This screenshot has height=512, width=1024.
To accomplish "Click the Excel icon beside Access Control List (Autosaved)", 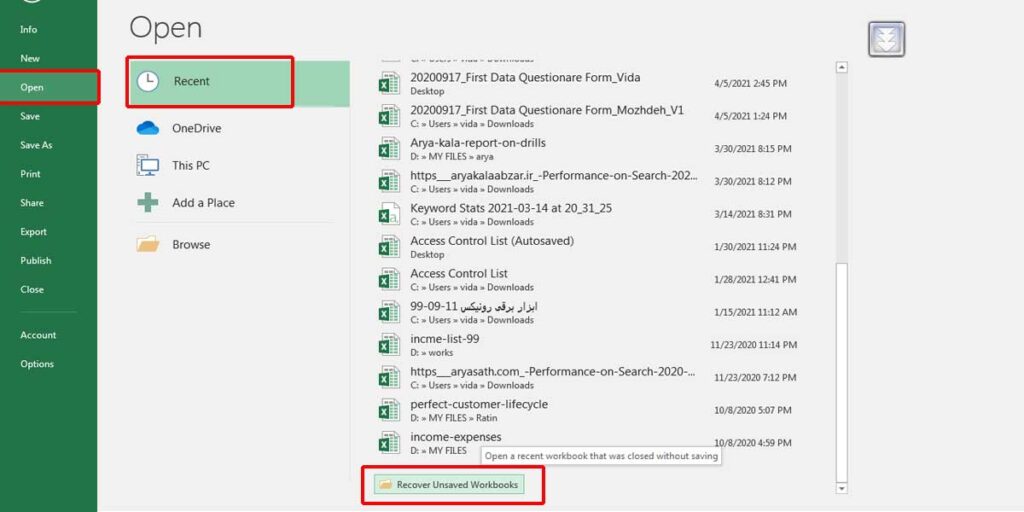I will [x=389, y=247].
